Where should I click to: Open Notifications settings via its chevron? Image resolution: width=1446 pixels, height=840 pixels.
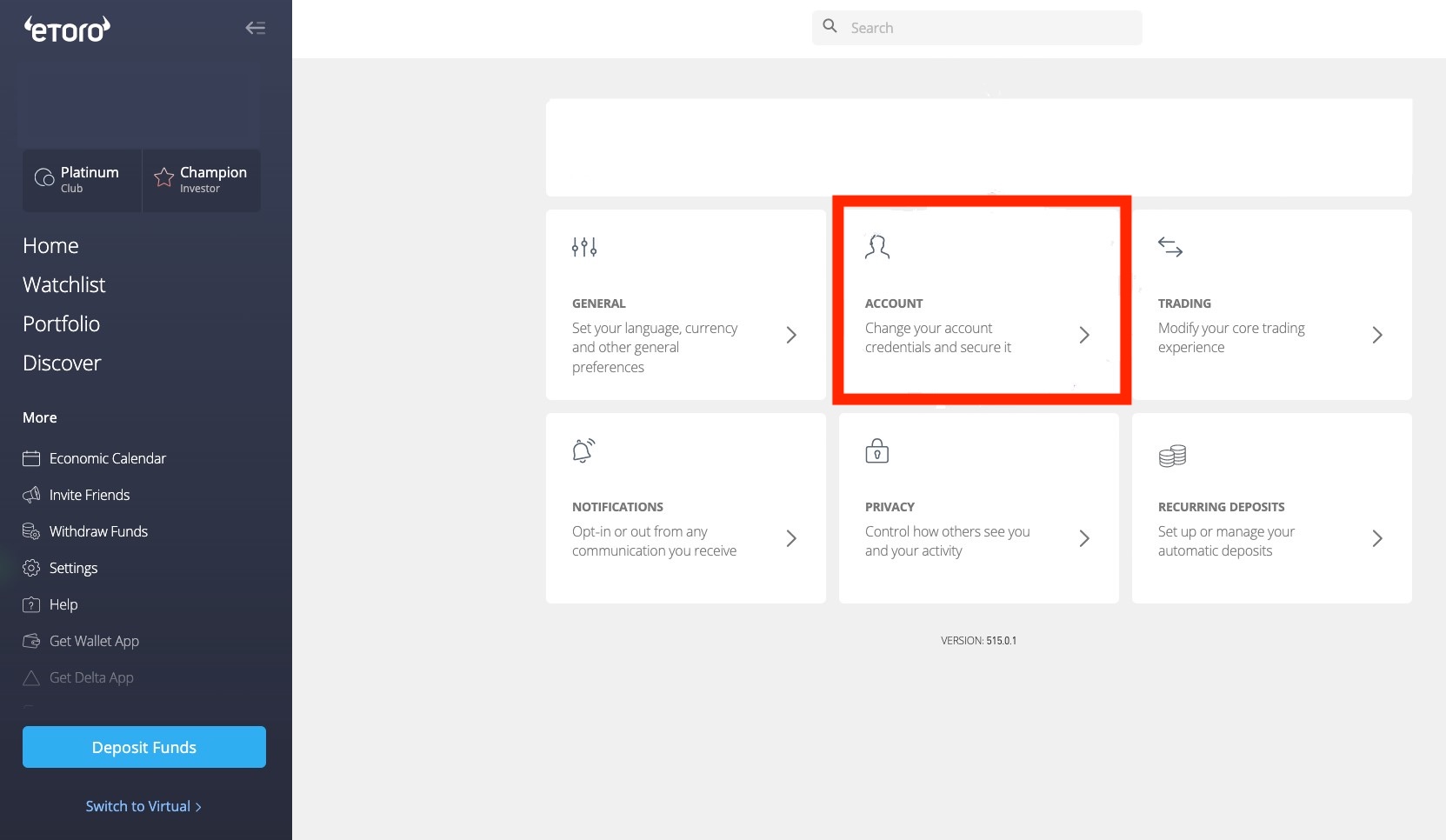click(x=791, y=538)
